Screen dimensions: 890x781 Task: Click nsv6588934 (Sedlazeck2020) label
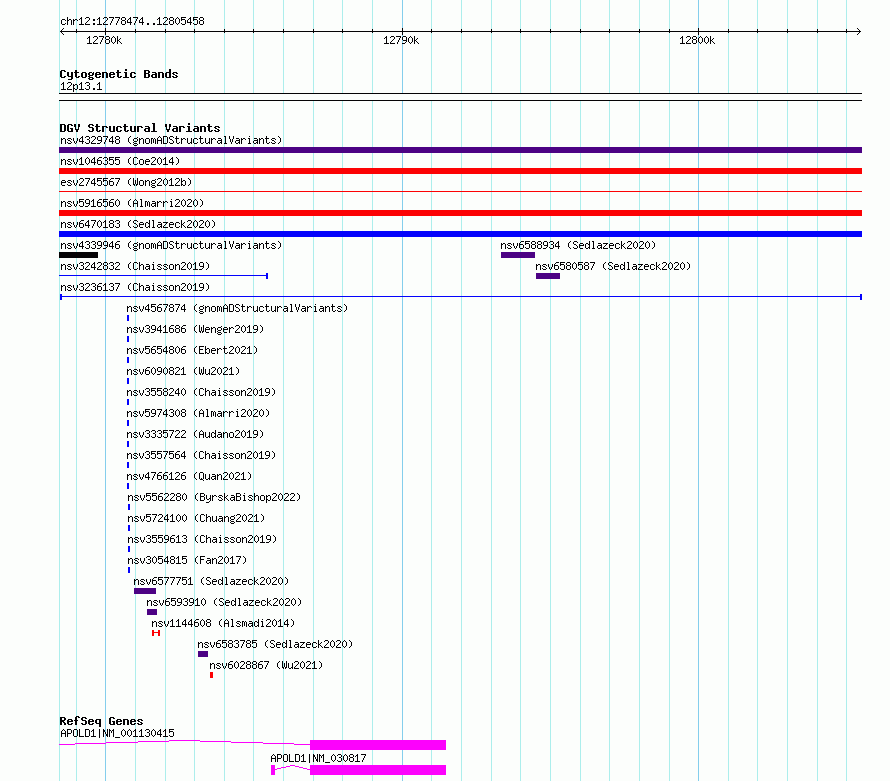578,245
